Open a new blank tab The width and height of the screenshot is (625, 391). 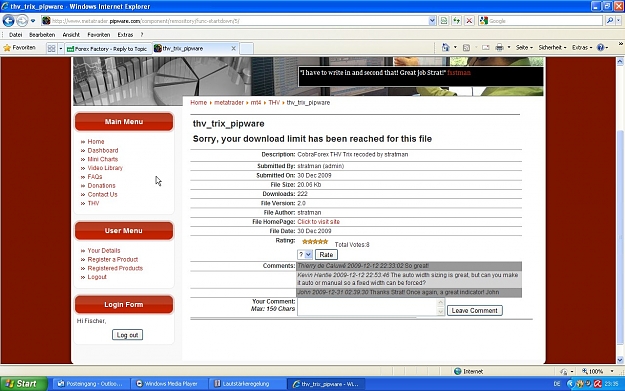tap(246, 48)
